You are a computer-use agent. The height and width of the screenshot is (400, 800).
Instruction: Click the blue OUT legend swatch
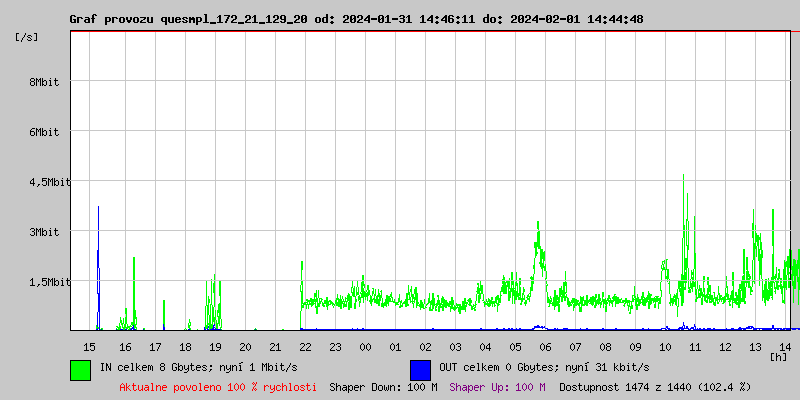coord(420,369)
